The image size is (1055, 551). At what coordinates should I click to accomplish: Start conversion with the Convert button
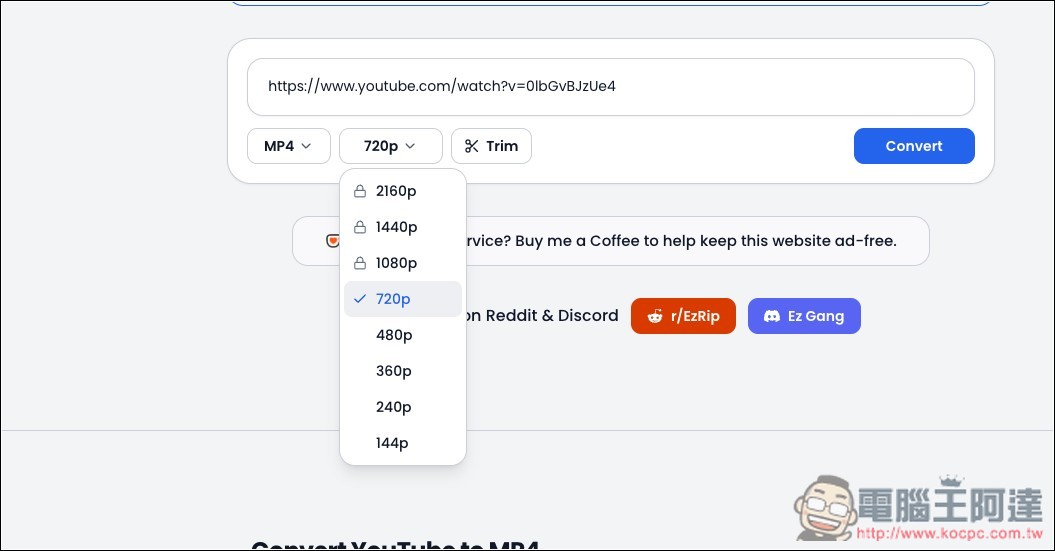(x=914, y=146)
